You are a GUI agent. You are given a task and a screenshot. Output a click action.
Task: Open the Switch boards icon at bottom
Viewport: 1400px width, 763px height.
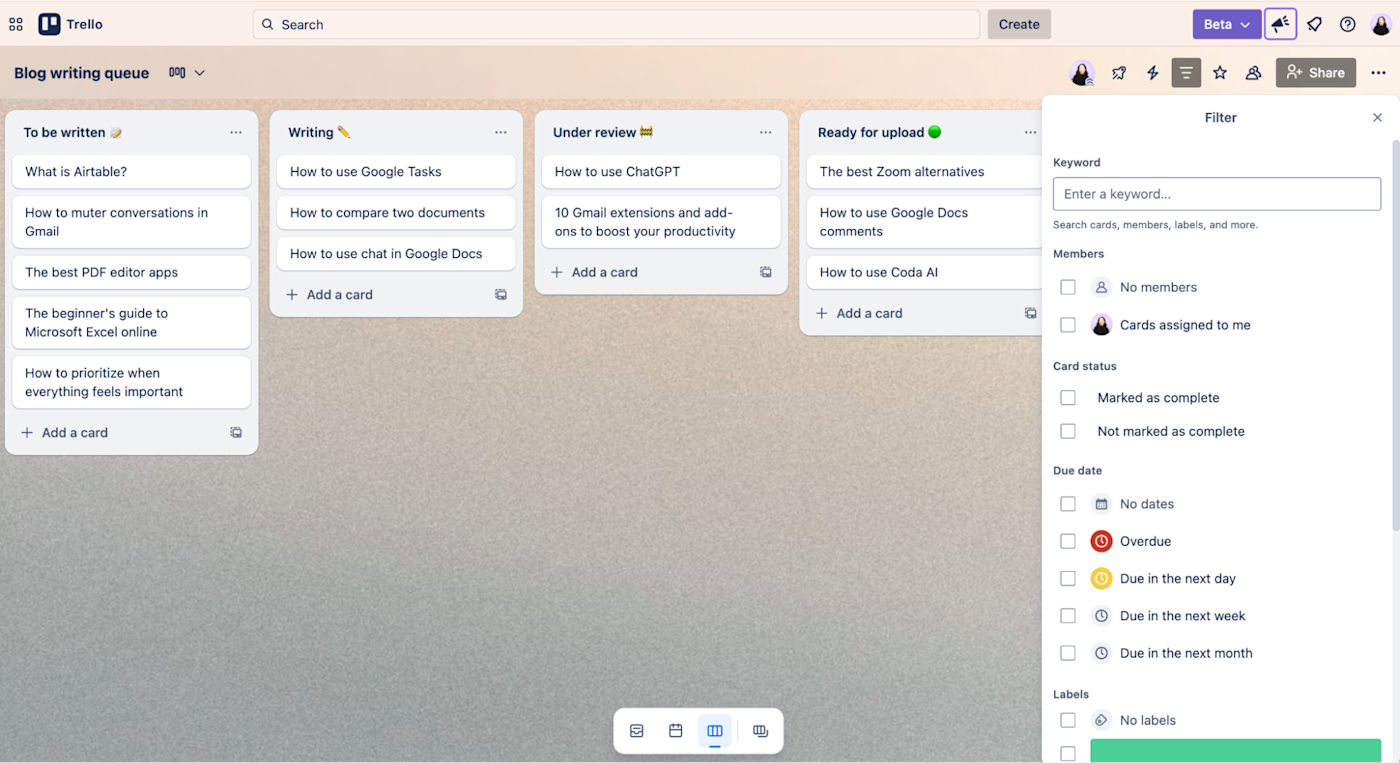pyautogui.click(x=760, y=731)
